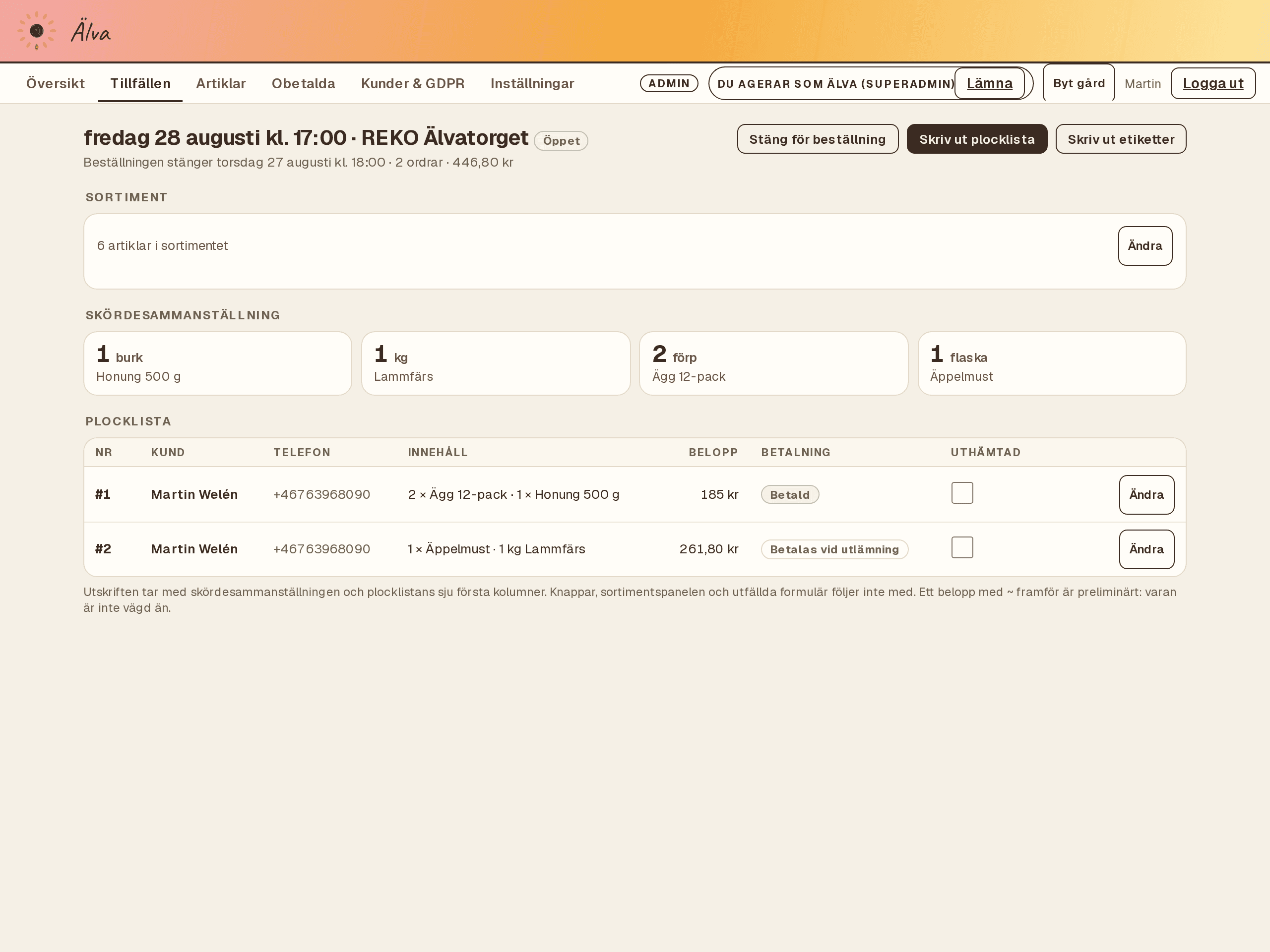Open the Inställningar tab
Image resolution: width=1270 pixels, height=952 pixels.
[x=532, y=83]
